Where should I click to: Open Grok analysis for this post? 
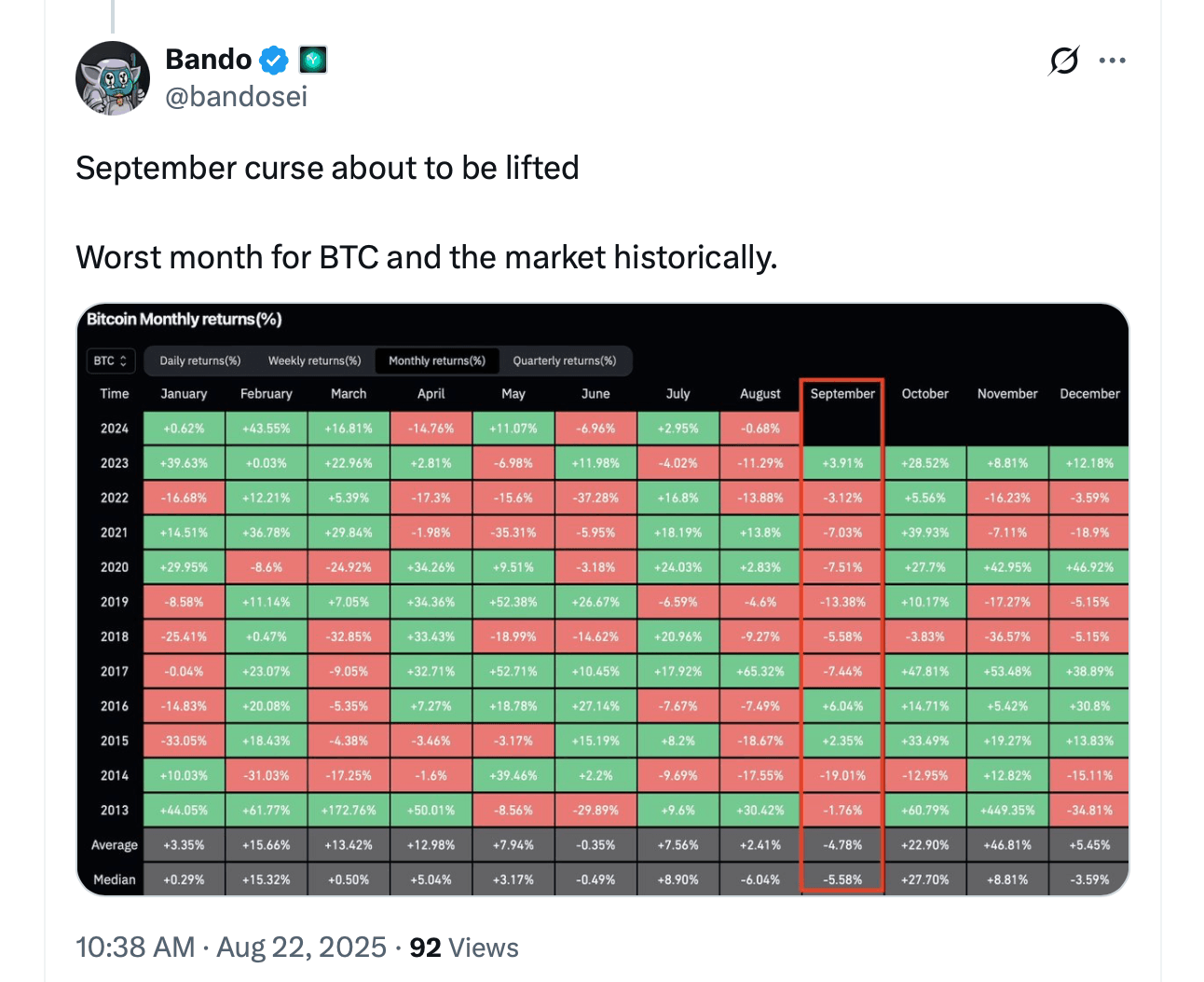click(1063, 60)
